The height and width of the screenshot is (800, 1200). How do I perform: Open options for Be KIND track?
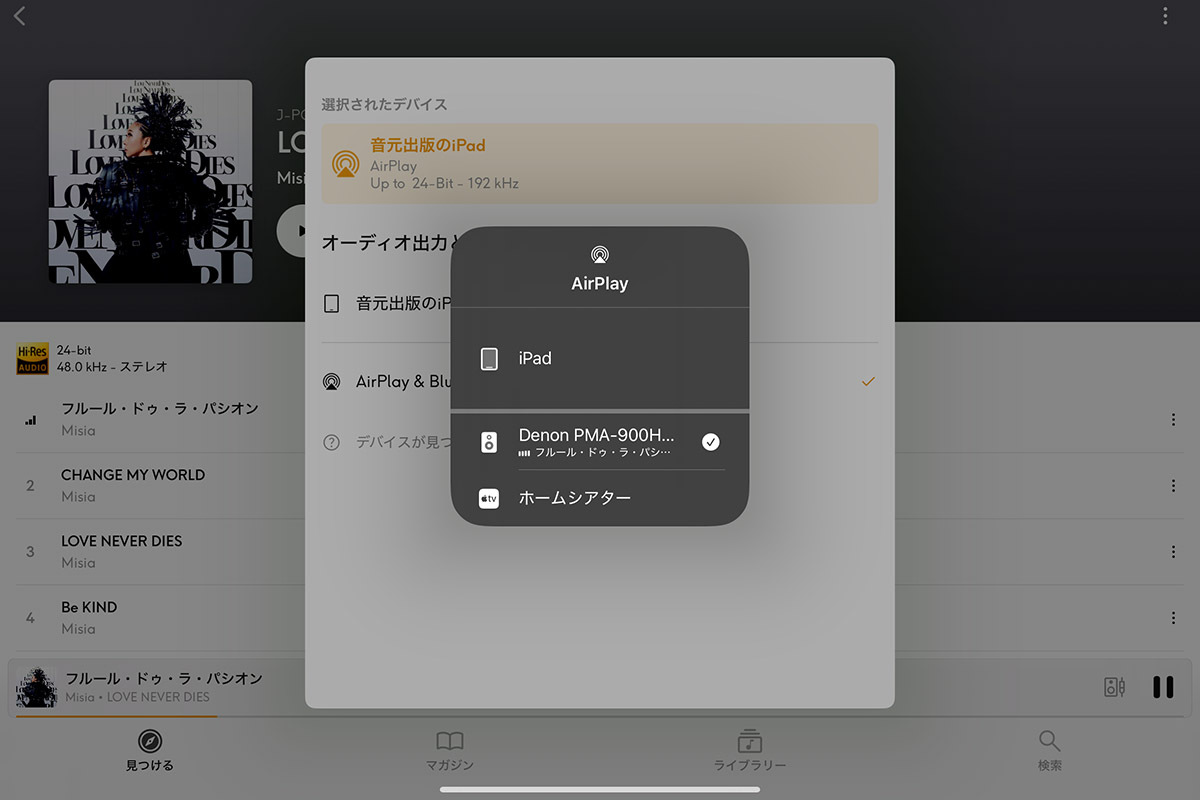(x=1173, y=618)
